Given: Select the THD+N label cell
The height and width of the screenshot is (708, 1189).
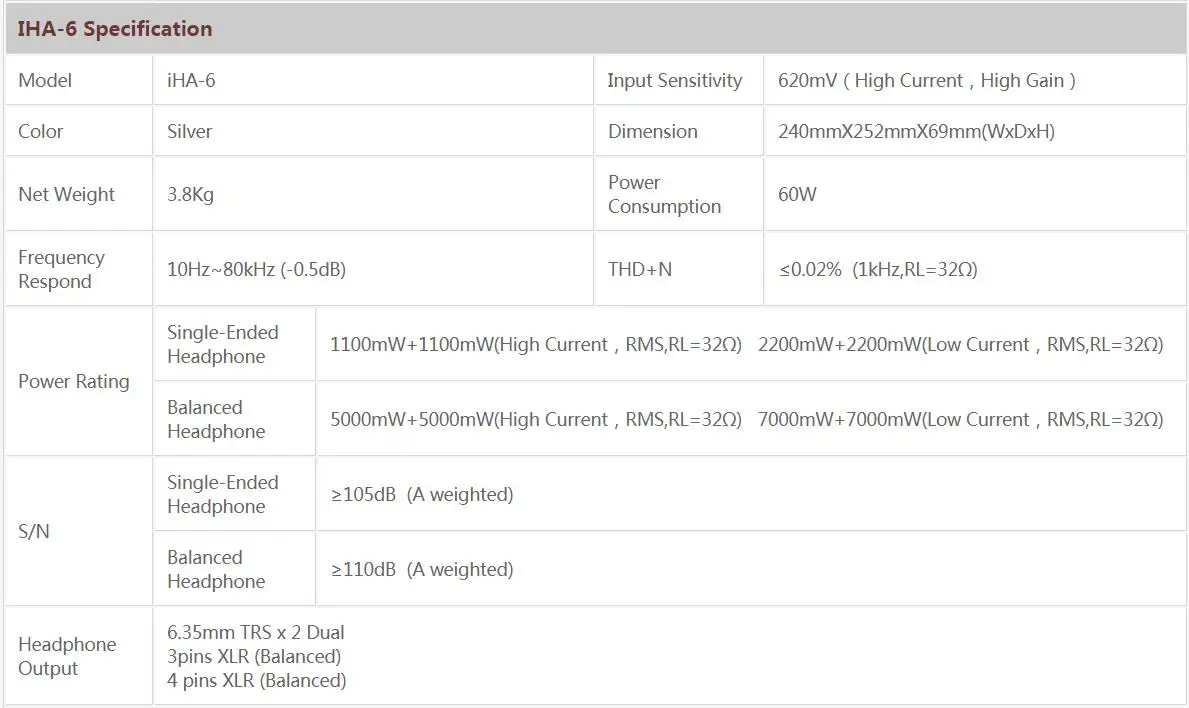Looking at the screenshot, I should 679,269.
